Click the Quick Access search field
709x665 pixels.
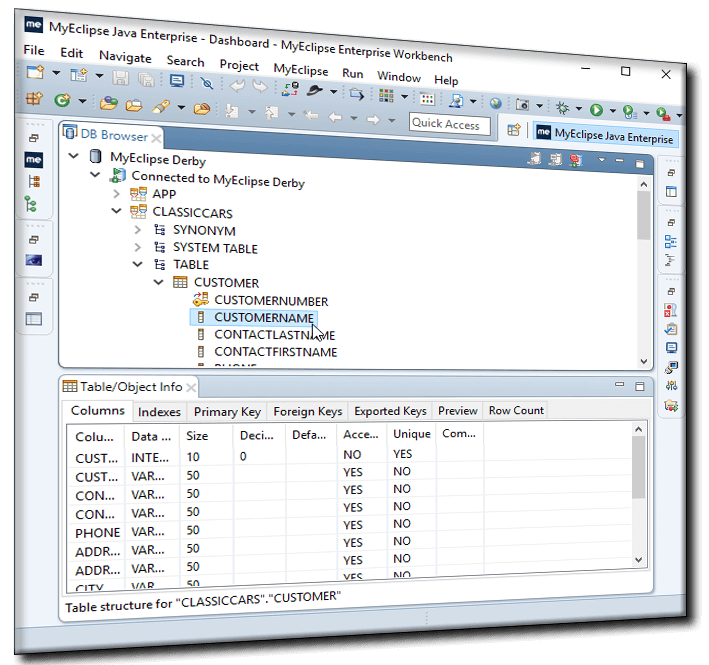tap(449, 124)
